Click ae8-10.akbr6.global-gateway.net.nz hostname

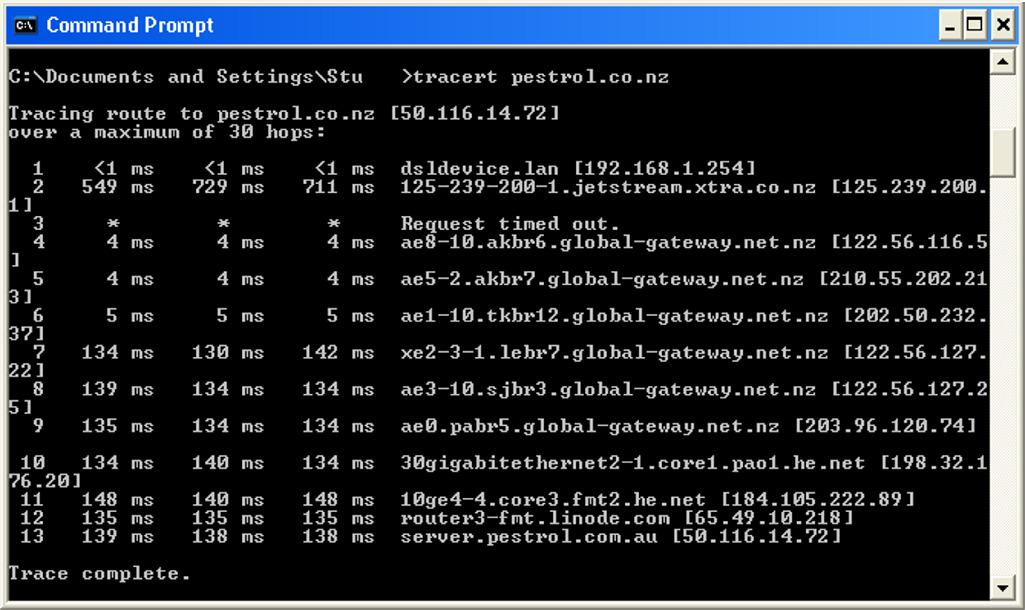tap(608, 243)
